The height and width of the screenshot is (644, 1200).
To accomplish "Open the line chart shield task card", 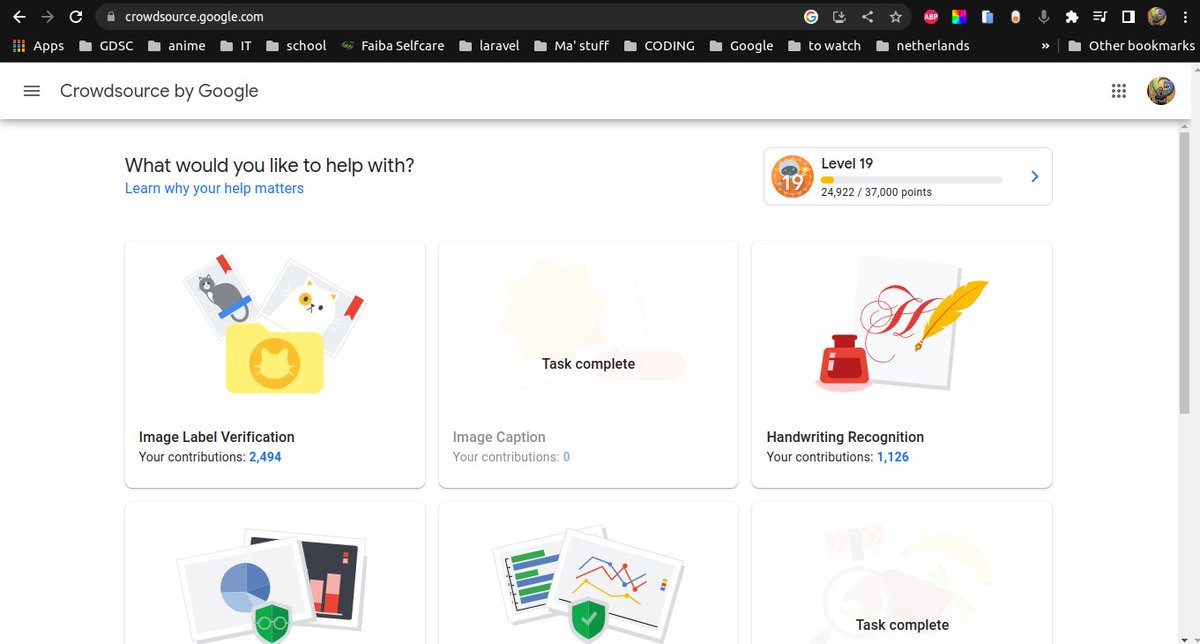I will point(588,573).
